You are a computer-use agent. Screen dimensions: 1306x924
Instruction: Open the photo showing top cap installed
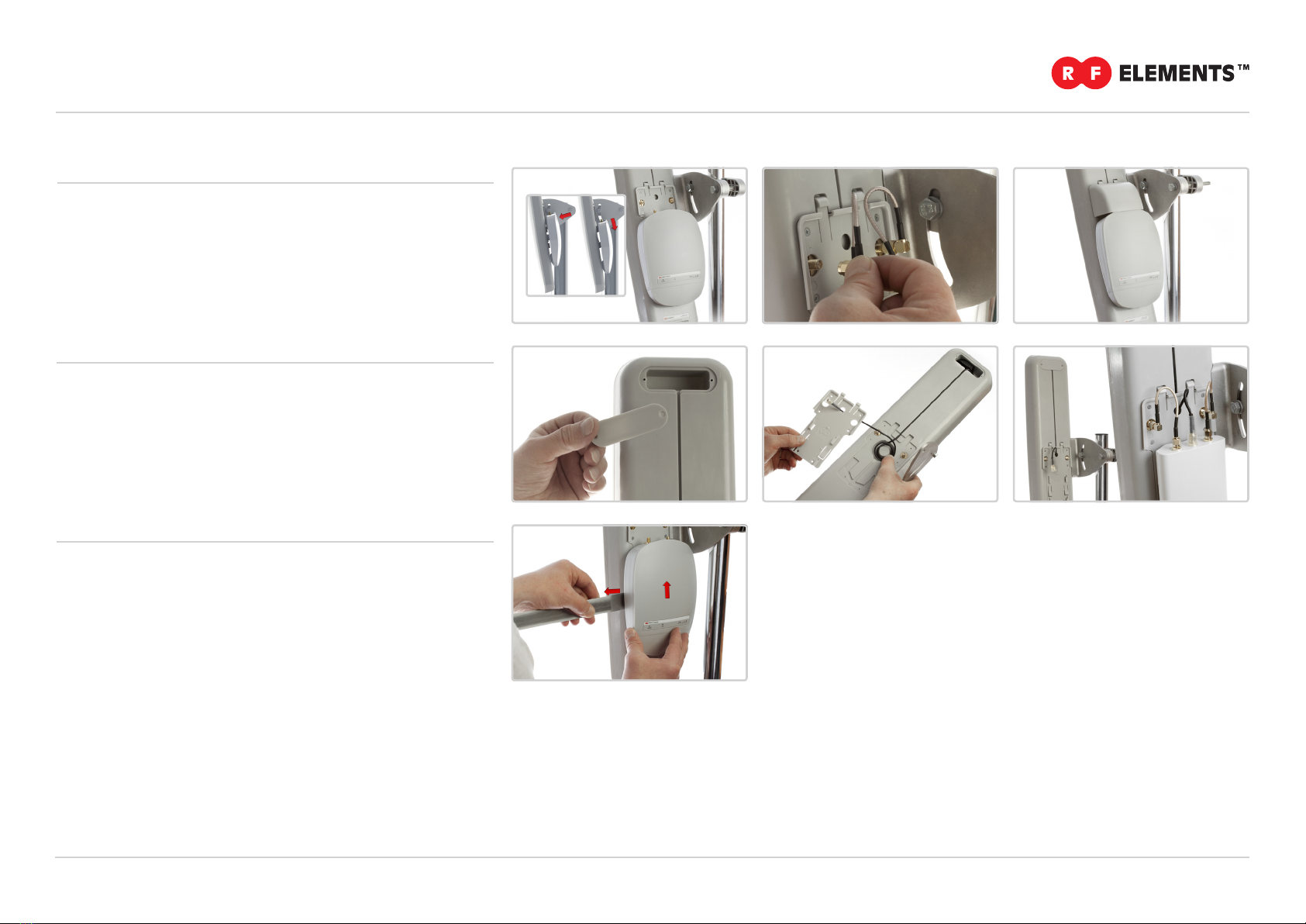[x=1131, y=245]
